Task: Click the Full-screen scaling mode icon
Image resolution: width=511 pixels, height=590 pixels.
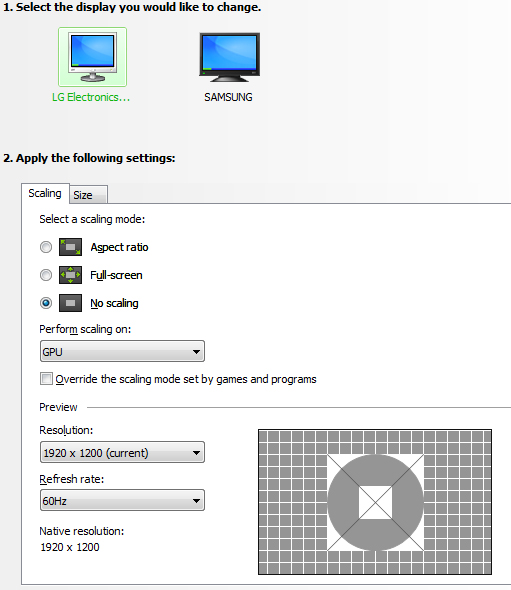Action: 70,275
